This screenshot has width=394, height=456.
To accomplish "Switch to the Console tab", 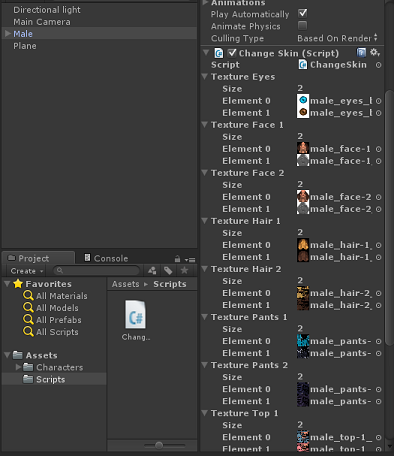I will coord(106,258).
